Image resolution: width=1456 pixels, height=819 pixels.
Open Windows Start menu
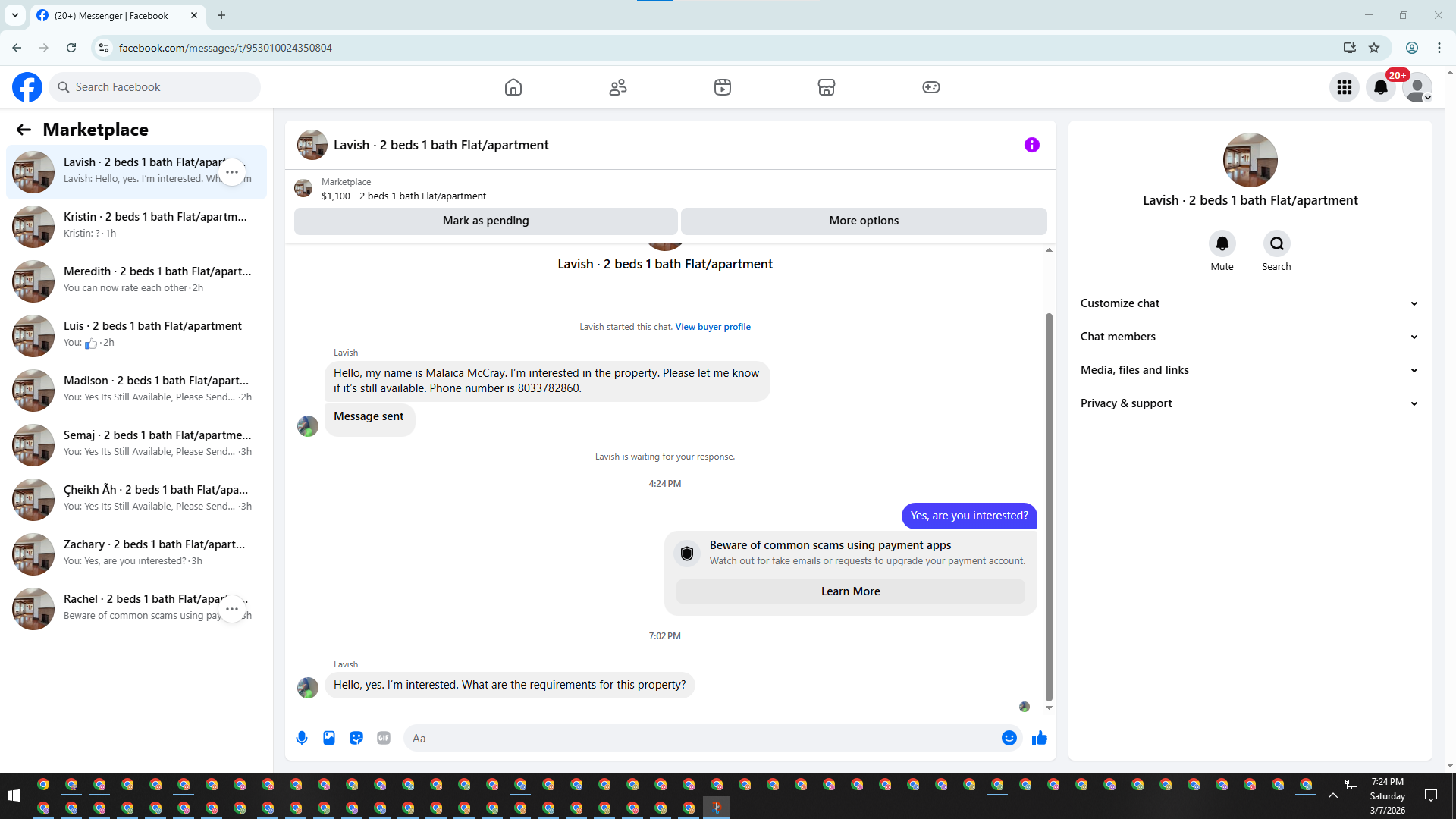tap(13, 795)
